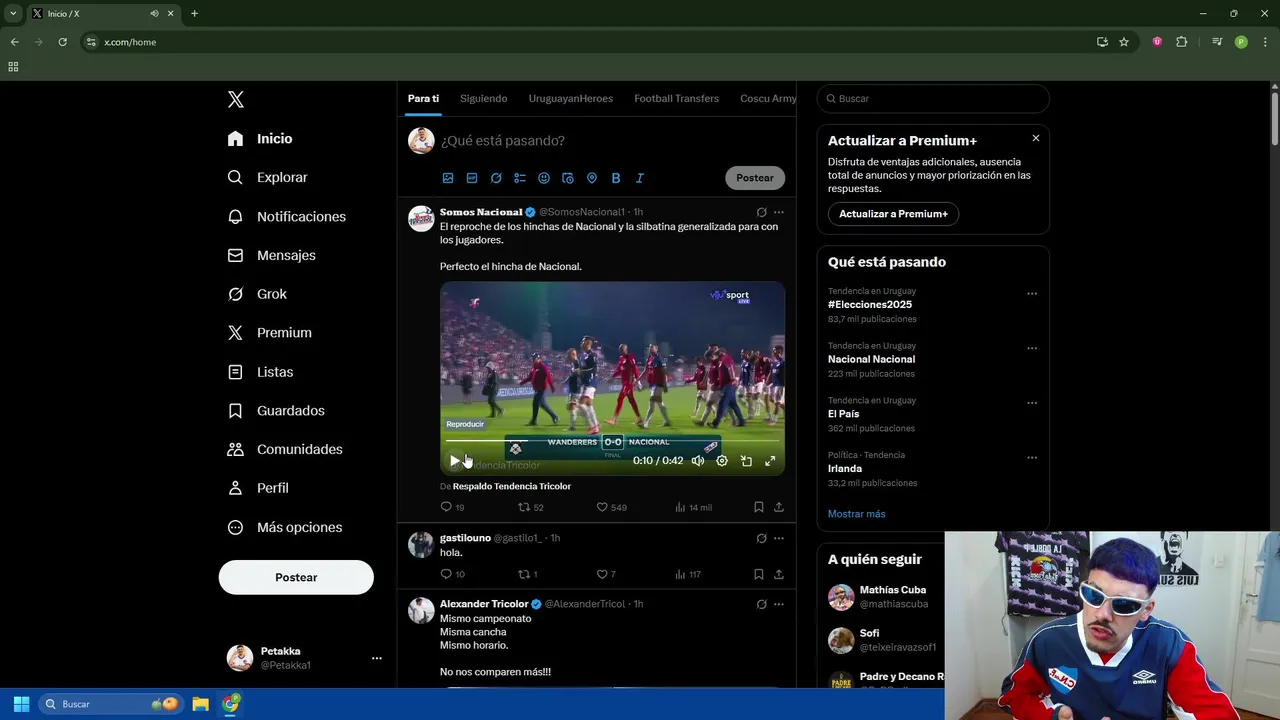The image size is (1280, 720).
Task: Open the Respaldo Tendencia Tricolor link
Action: pyautogui.click(x=512, y=486)
